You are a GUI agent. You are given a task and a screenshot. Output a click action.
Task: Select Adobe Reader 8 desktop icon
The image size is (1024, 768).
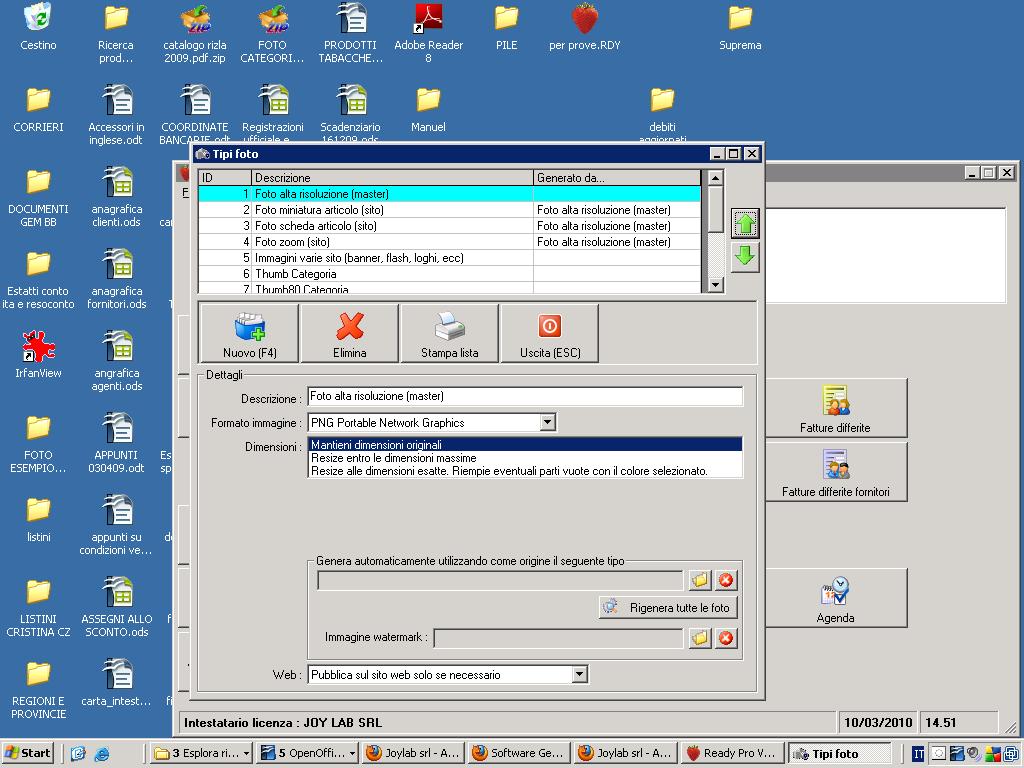coord(428,33)
